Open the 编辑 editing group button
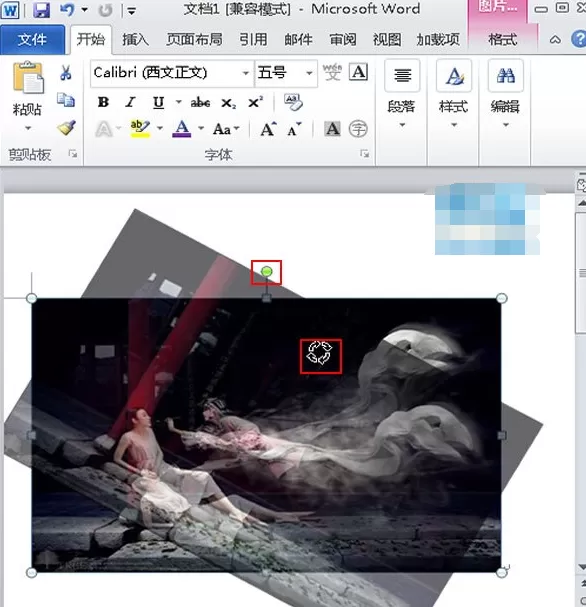 (505, 94)
